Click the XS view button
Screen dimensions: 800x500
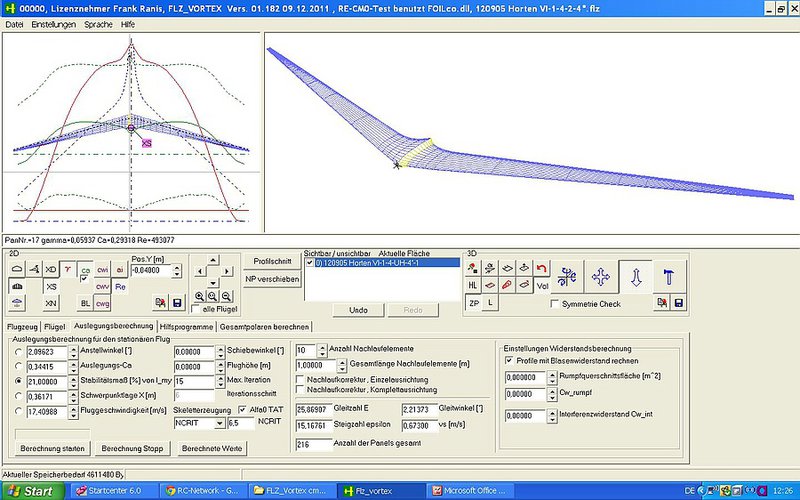51,286
